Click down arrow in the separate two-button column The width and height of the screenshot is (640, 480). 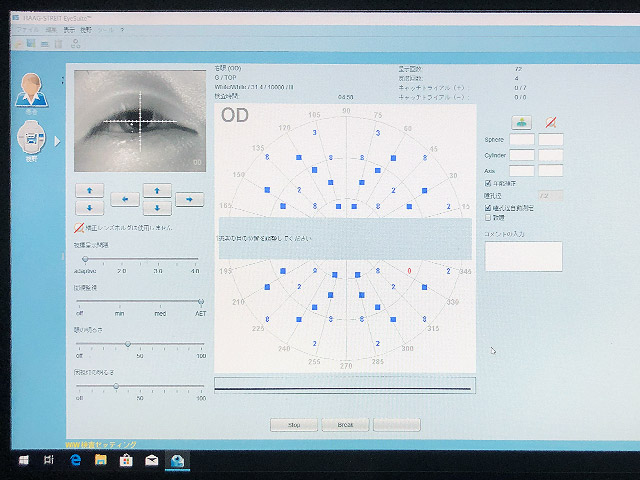click(89, 208)
